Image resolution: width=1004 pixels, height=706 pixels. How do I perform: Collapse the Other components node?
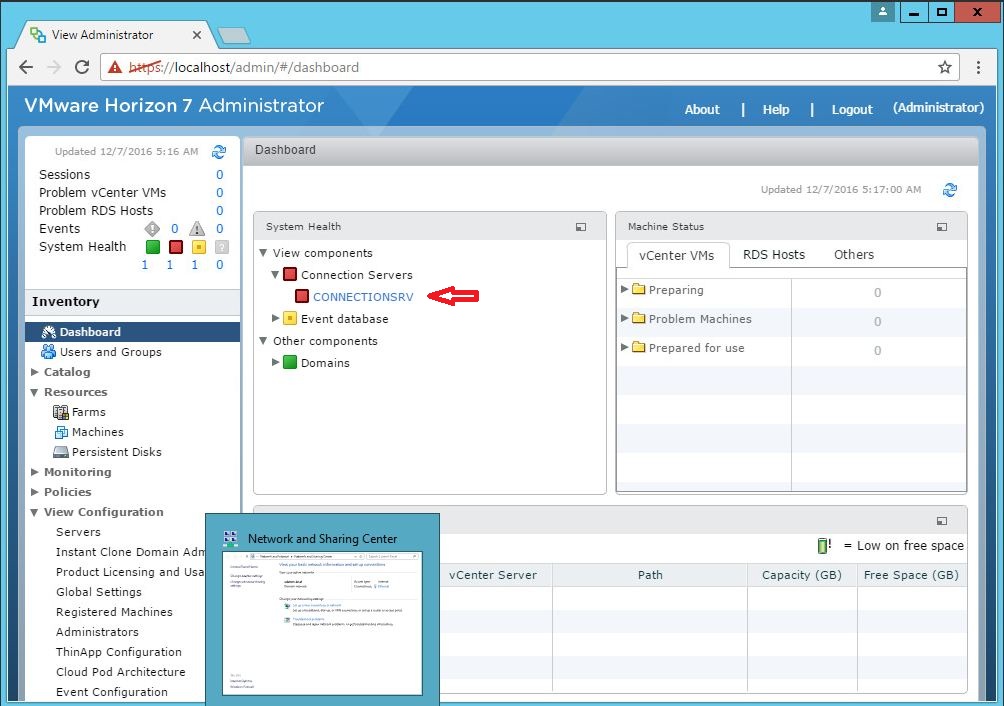pyautogui.click(x=263, y=341)
